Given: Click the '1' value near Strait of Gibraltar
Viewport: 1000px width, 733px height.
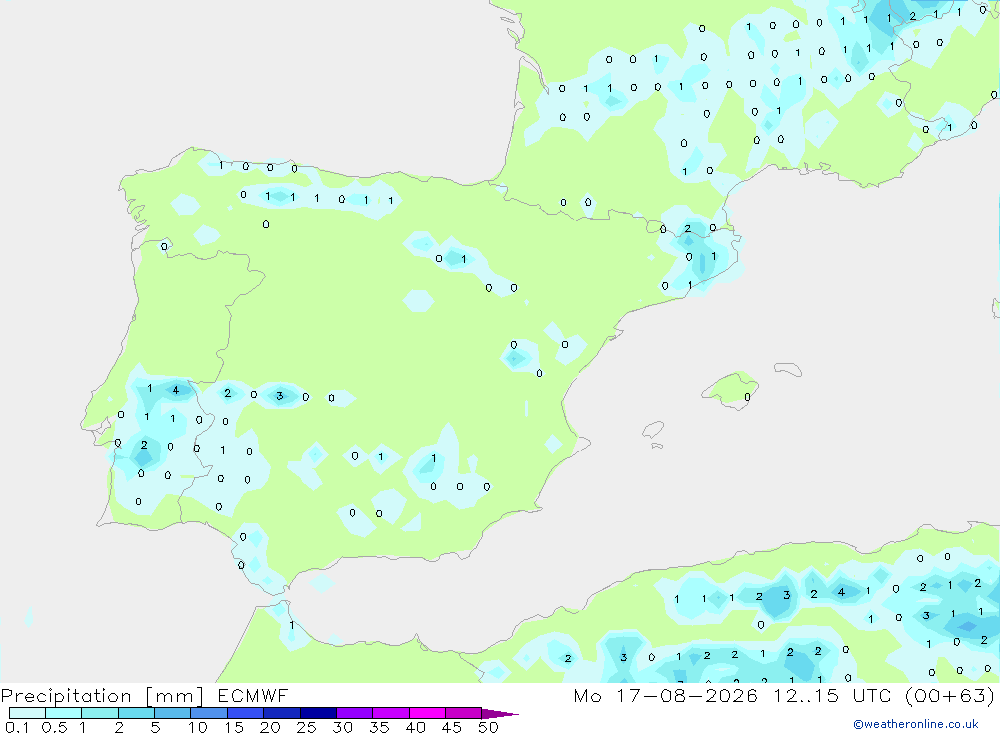Looking at the screenshot, I should pyautogui.click(x=291, y=625).
